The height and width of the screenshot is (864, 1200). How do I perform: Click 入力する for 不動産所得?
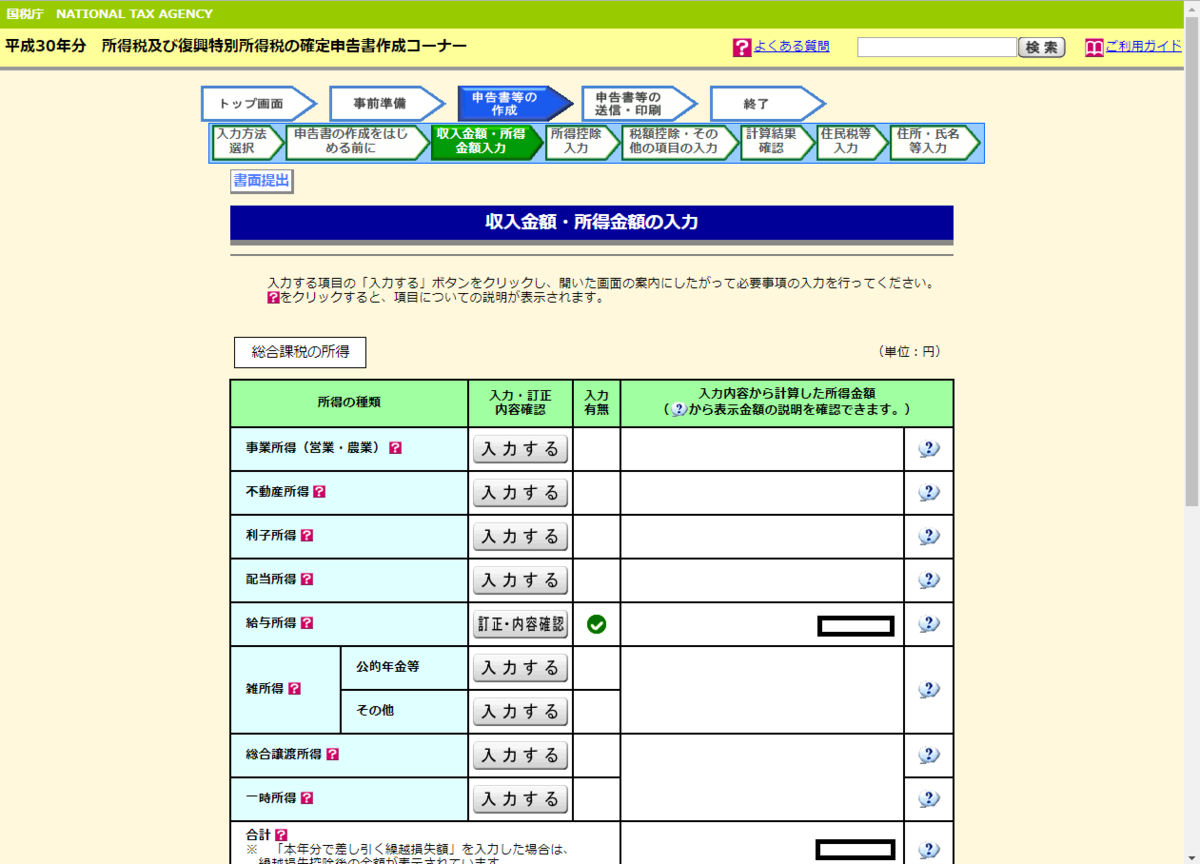pyautogui.click(x=520, y=493)
